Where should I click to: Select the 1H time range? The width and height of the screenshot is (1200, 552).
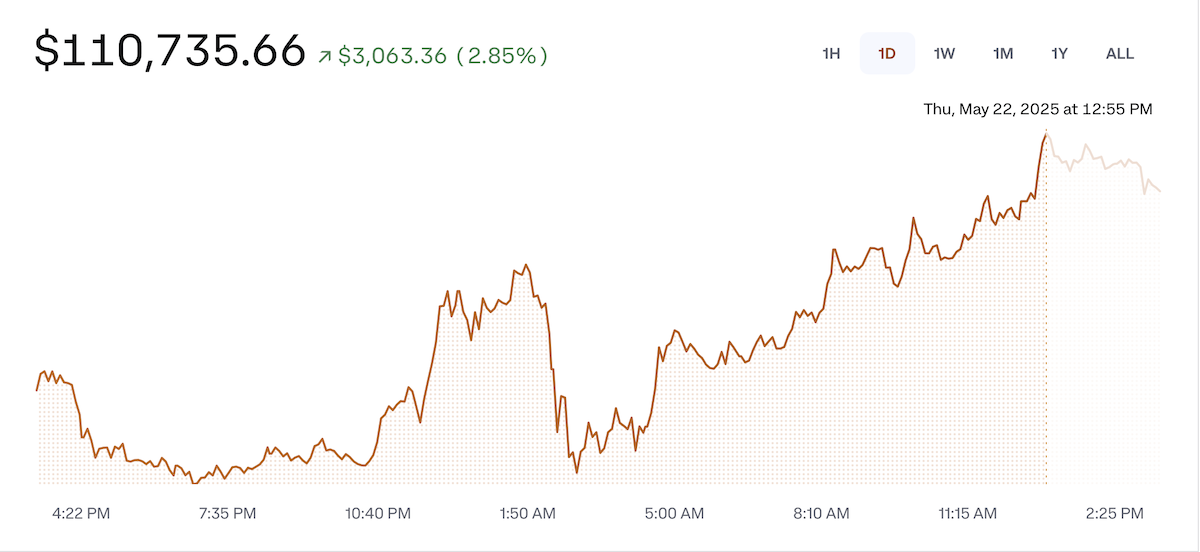831,54
